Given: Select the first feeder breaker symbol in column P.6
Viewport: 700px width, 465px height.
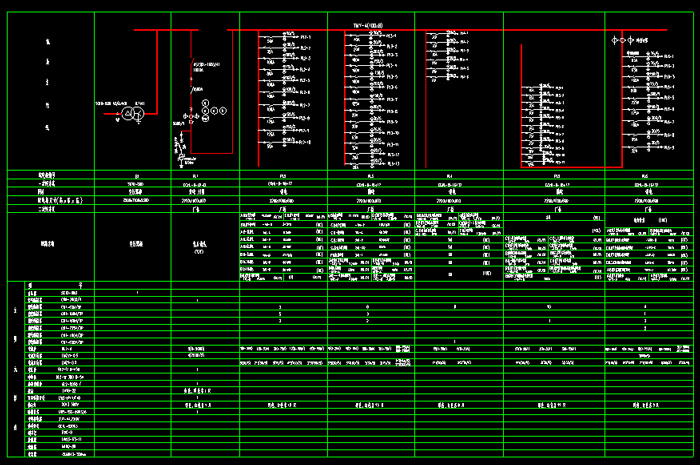Looking at the screenshot, I should click(635, 55).
